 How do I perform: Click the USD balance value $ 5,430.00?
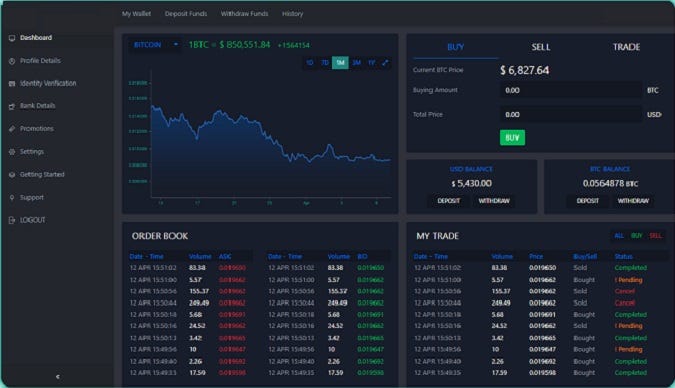pos(471,183)
